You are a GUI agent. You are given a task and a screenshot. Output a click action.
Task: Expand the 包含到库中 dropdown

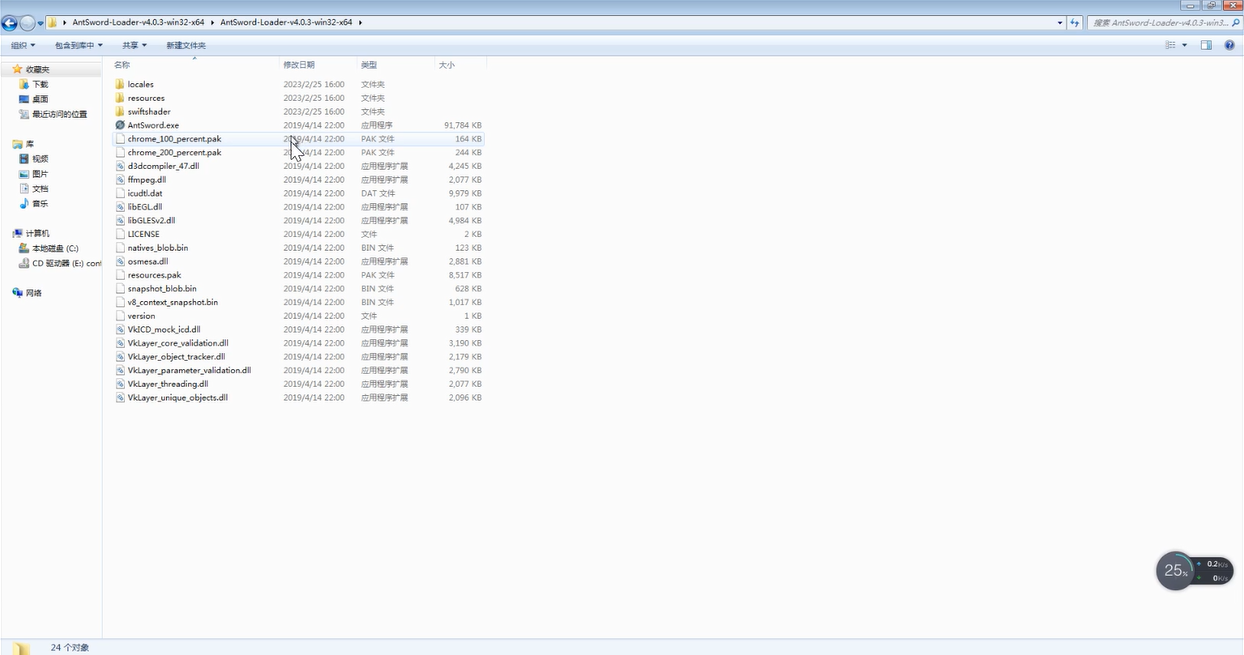coord(78,45)
